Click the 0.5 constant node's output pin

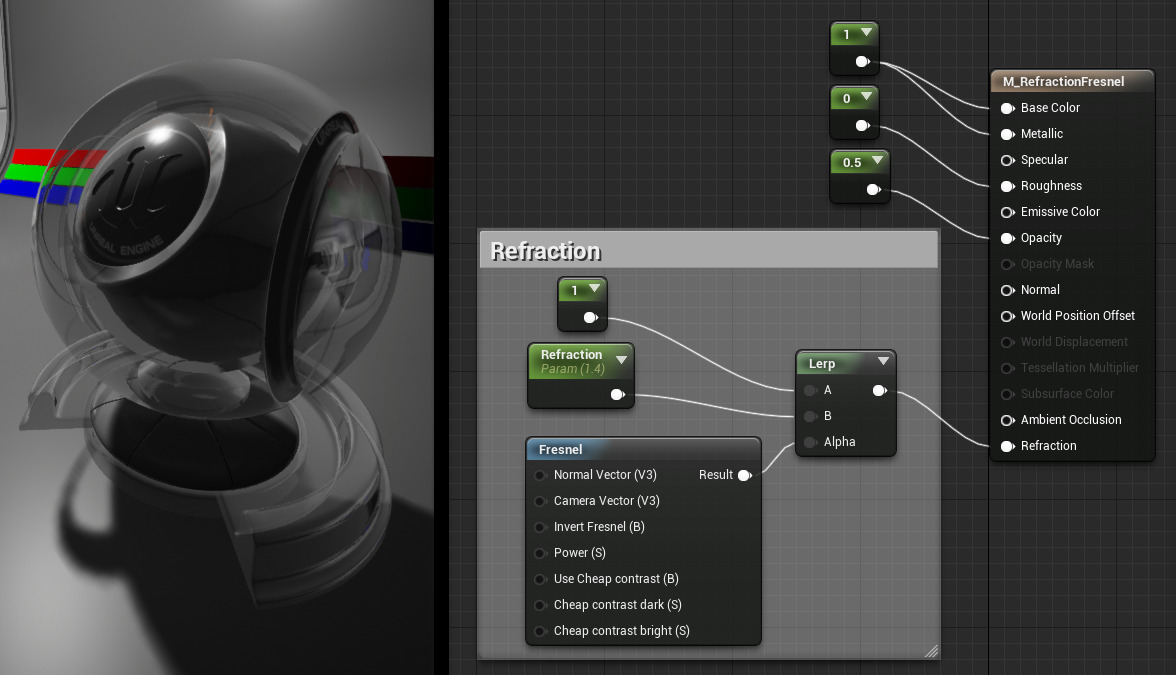(x=872, y=189)
